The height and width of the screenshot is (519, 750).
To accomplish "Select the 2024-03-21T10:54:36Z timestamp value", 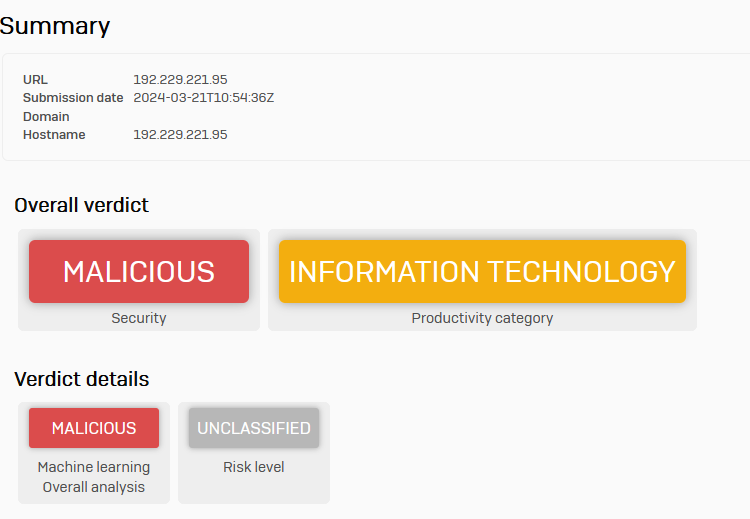I will (204, 98).
